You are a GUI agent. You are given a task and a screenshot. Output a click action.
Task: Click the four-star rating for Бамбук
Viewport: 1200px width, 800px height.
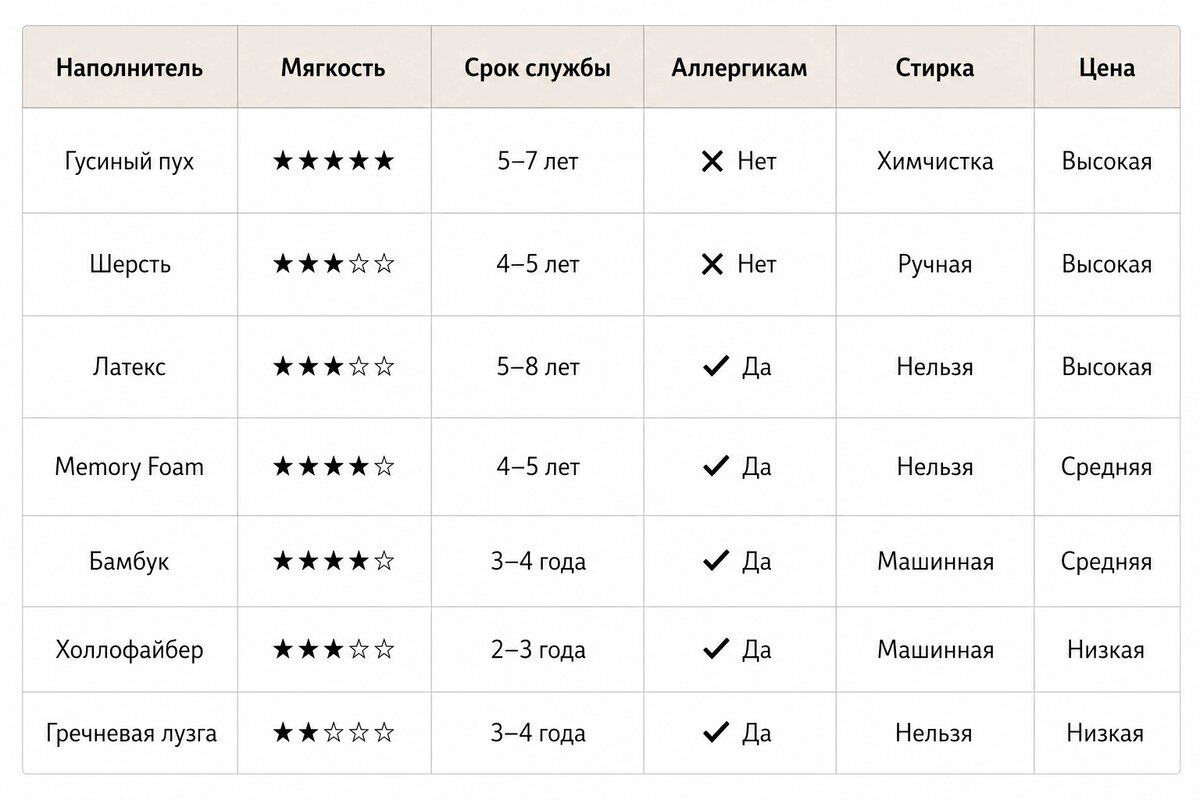[334, 561]
